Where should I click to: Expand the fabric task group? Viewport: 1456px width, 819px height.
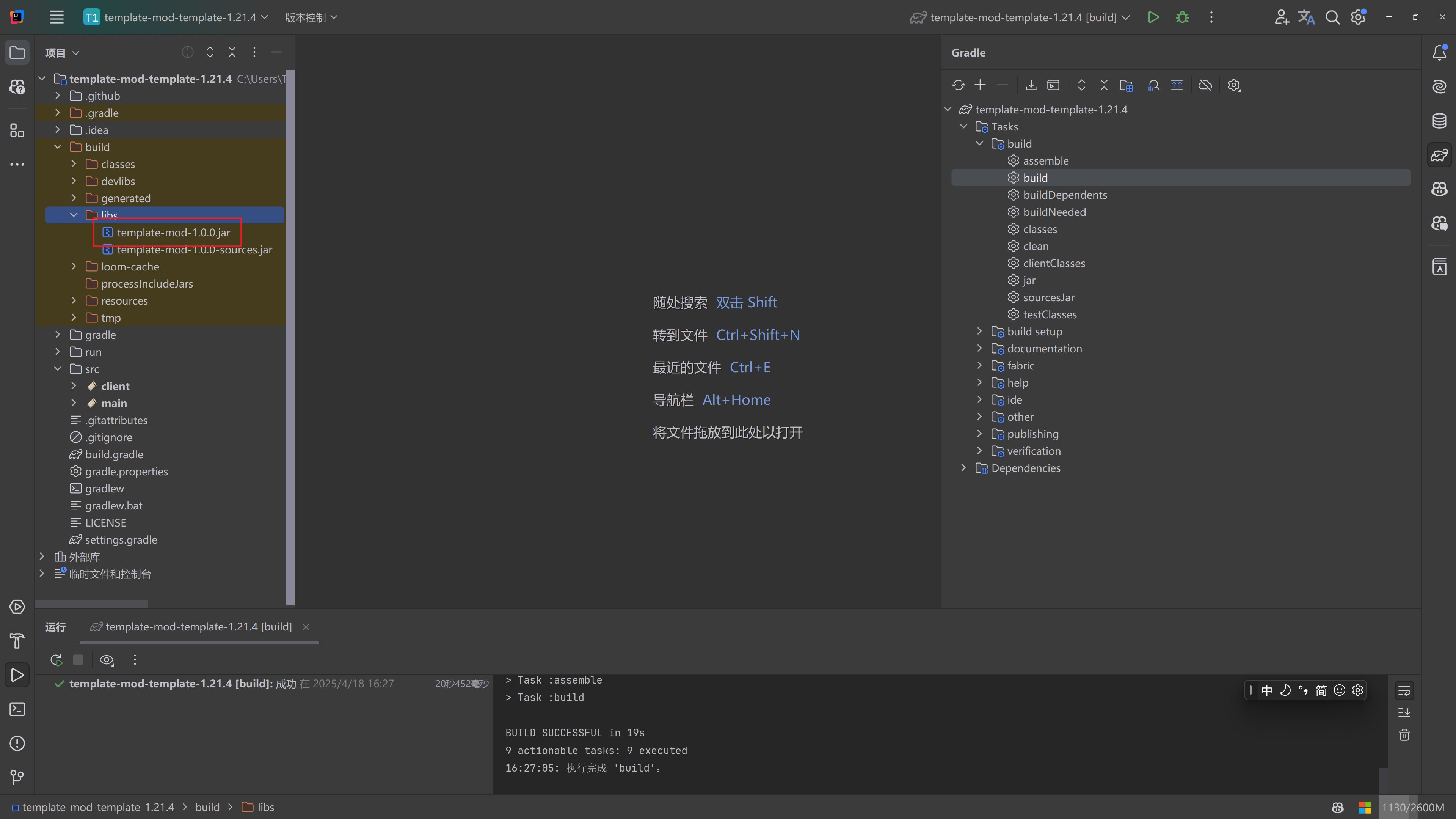click(979, 365)
